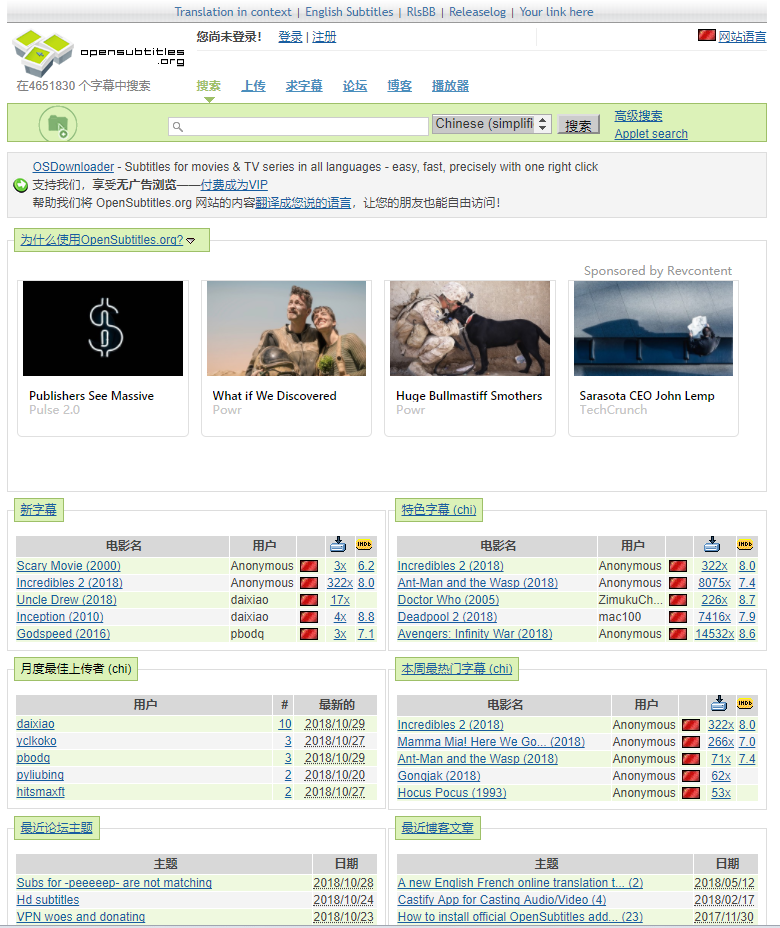Open uploader yclkoko profile
780x928 pixels.
[x=37, y=741]
